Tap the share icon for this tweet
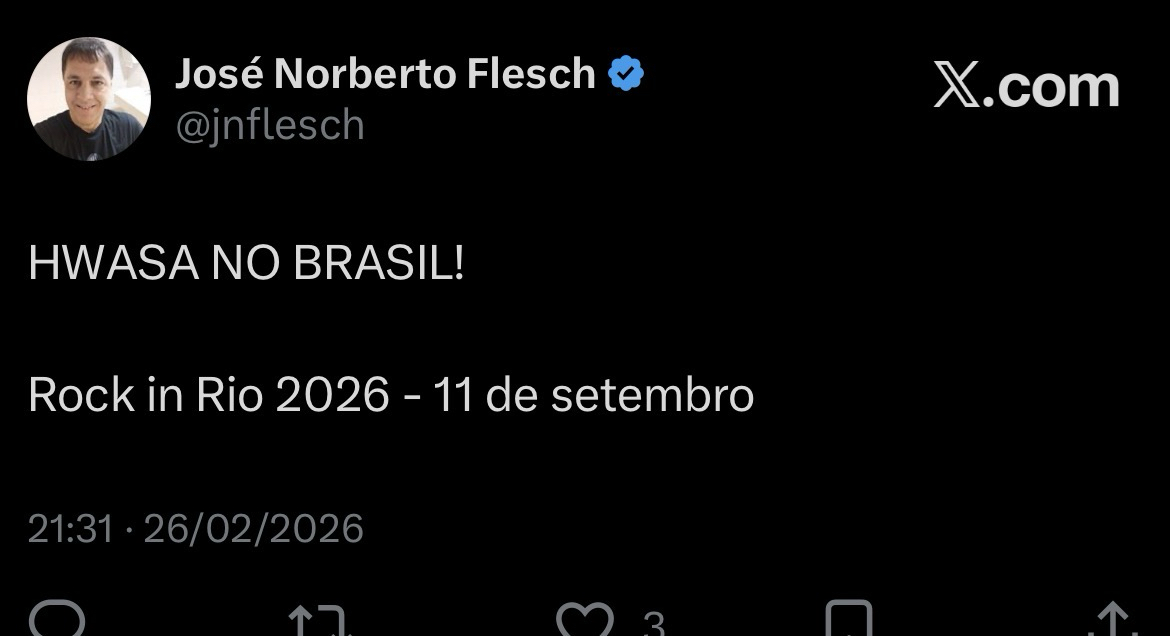 [x=1111, y=621]
